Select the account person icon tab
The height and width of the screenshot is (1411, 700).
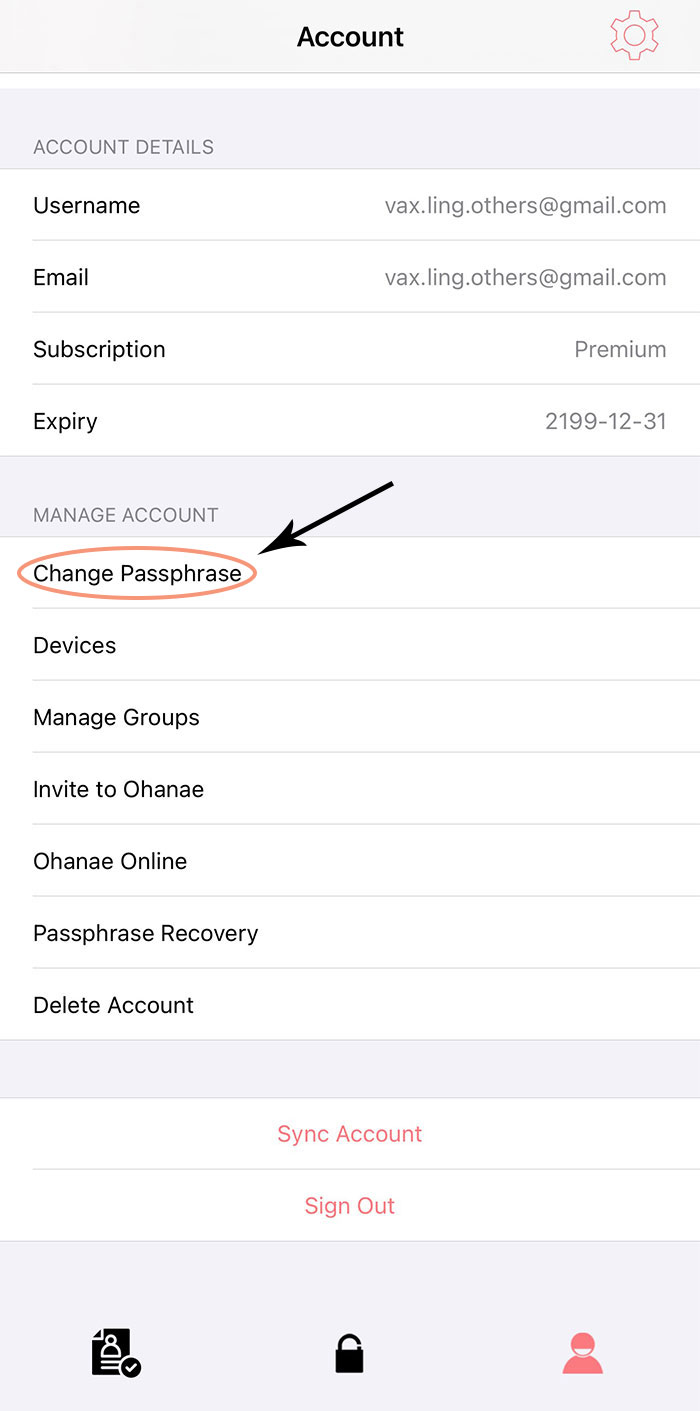[582, 1353]
